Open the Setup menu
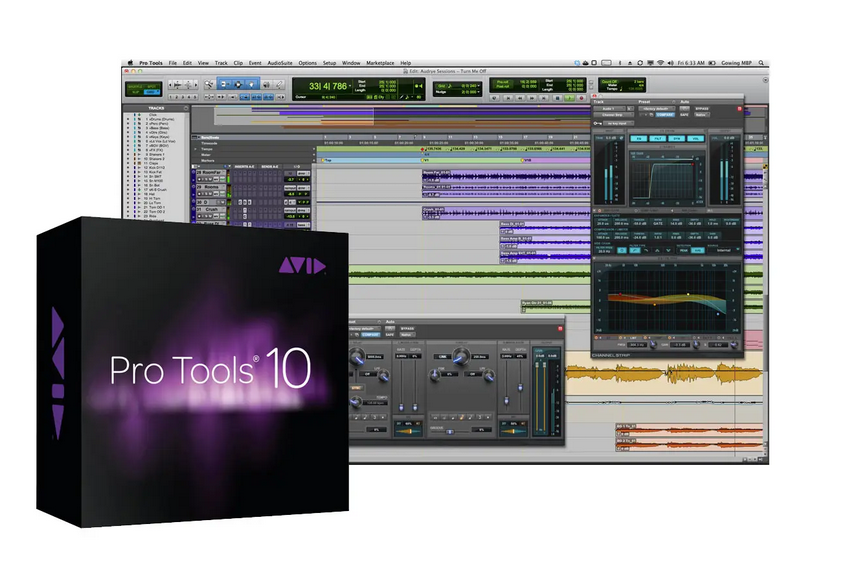 [x=329, y=63]
